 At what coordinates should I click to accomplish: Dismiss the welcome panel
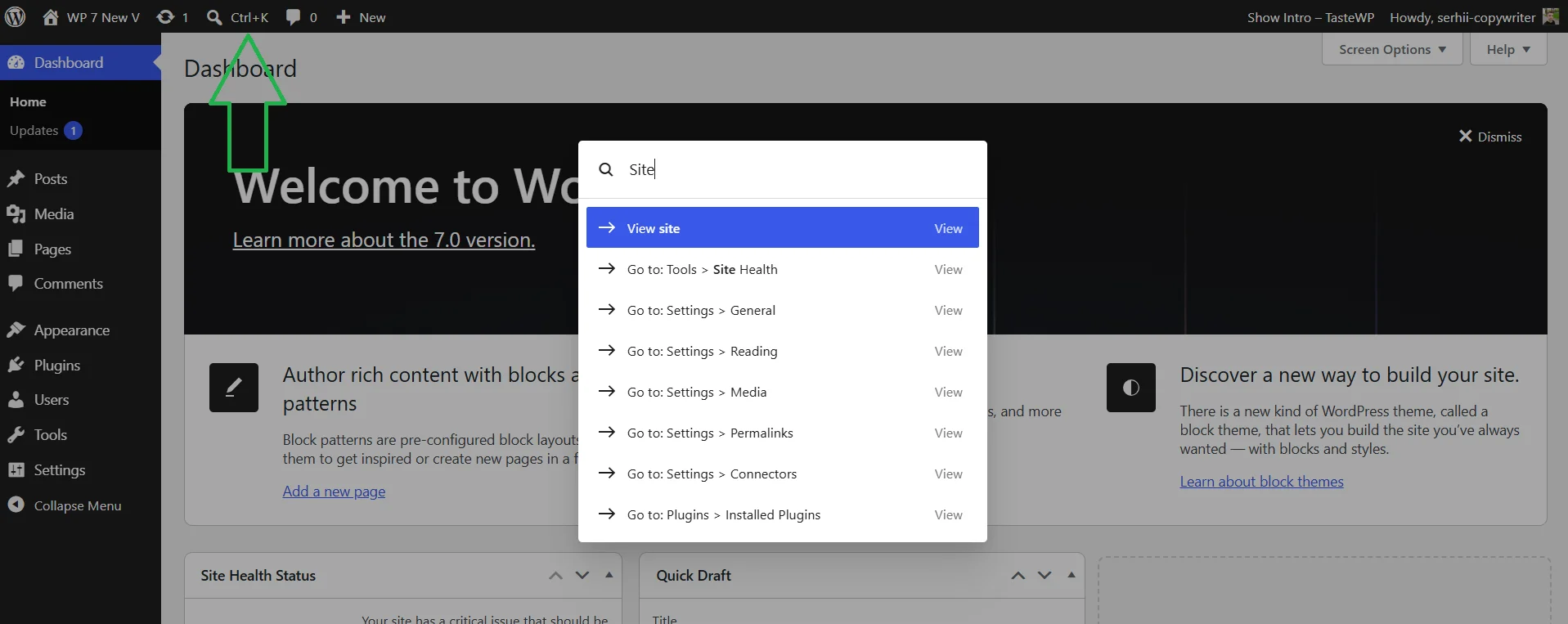click(1490, 137)
